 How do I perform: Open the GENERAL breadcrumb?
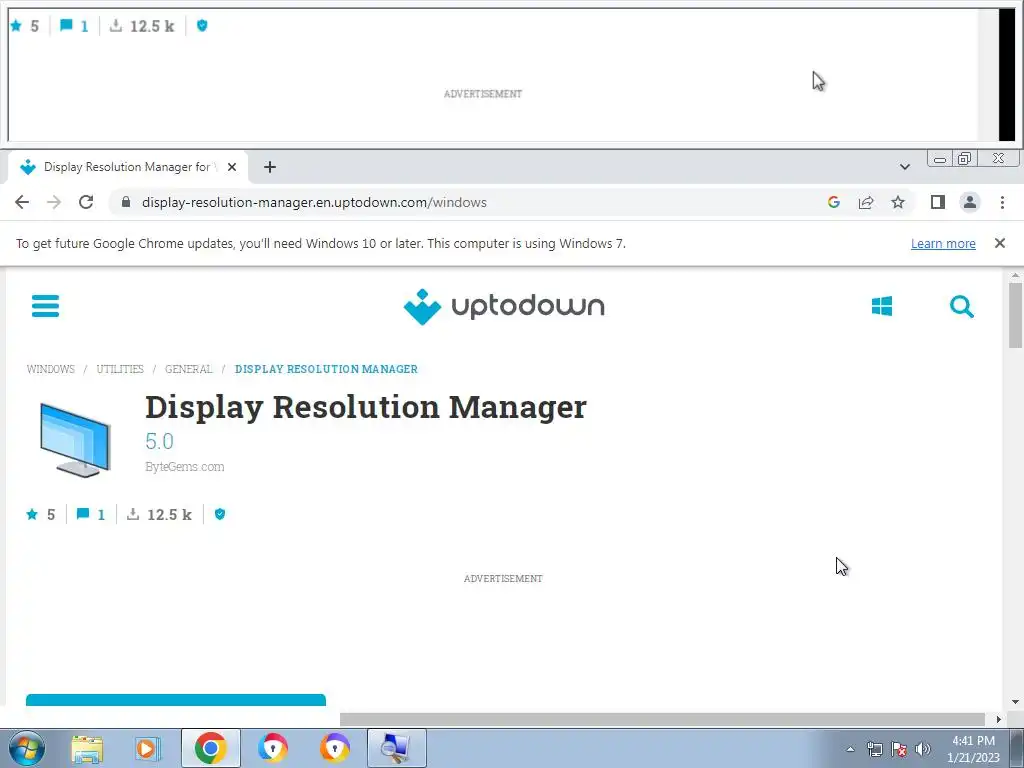[189, 369]
